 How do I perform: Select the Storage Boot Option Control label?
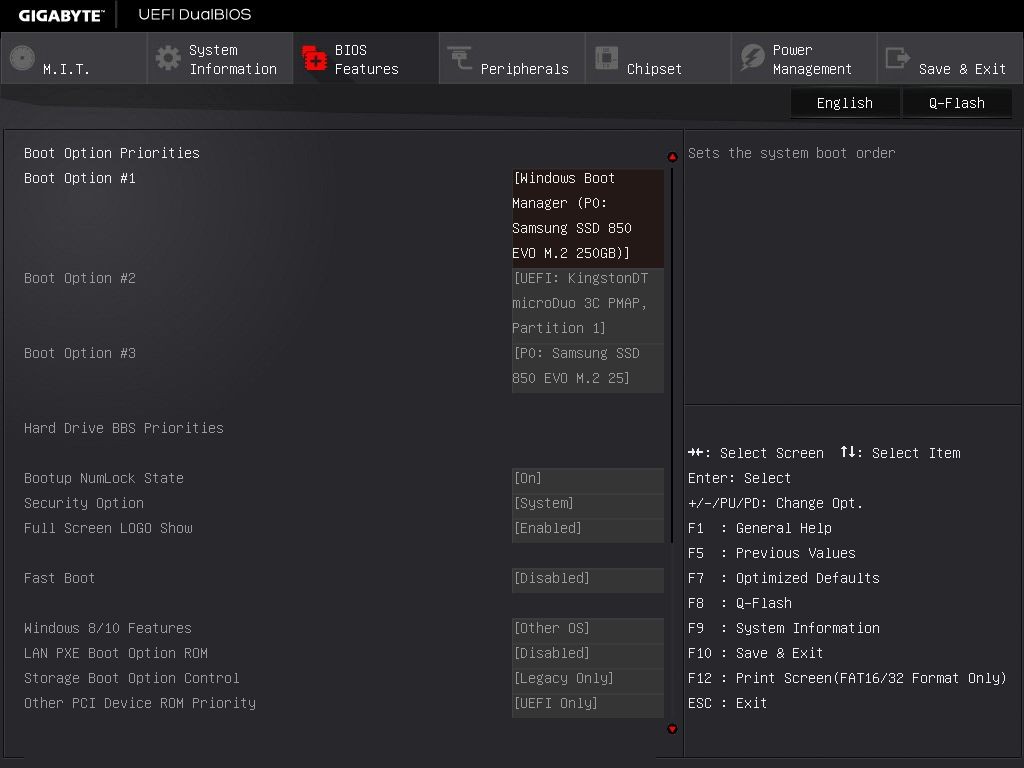132,678
